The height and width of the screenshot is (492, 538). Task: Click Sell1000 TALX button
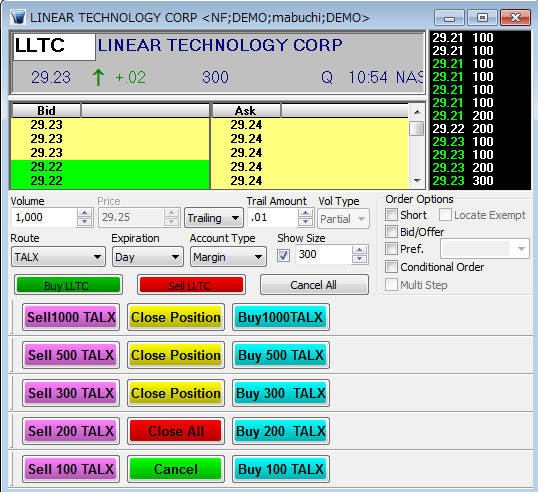coord(71,317)
